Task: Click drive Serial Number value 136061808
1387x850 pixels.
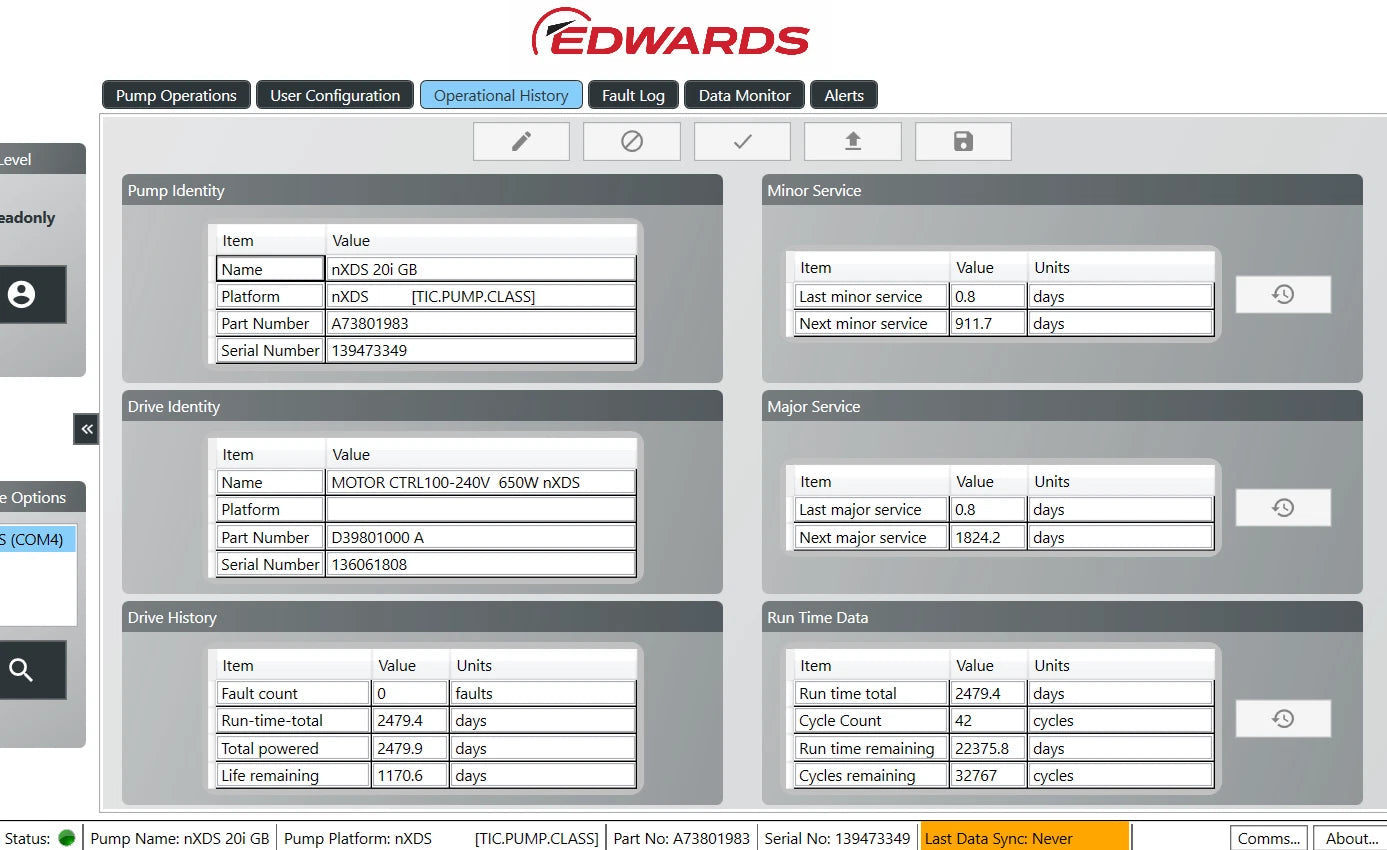Action: click(x=481, y=564)
